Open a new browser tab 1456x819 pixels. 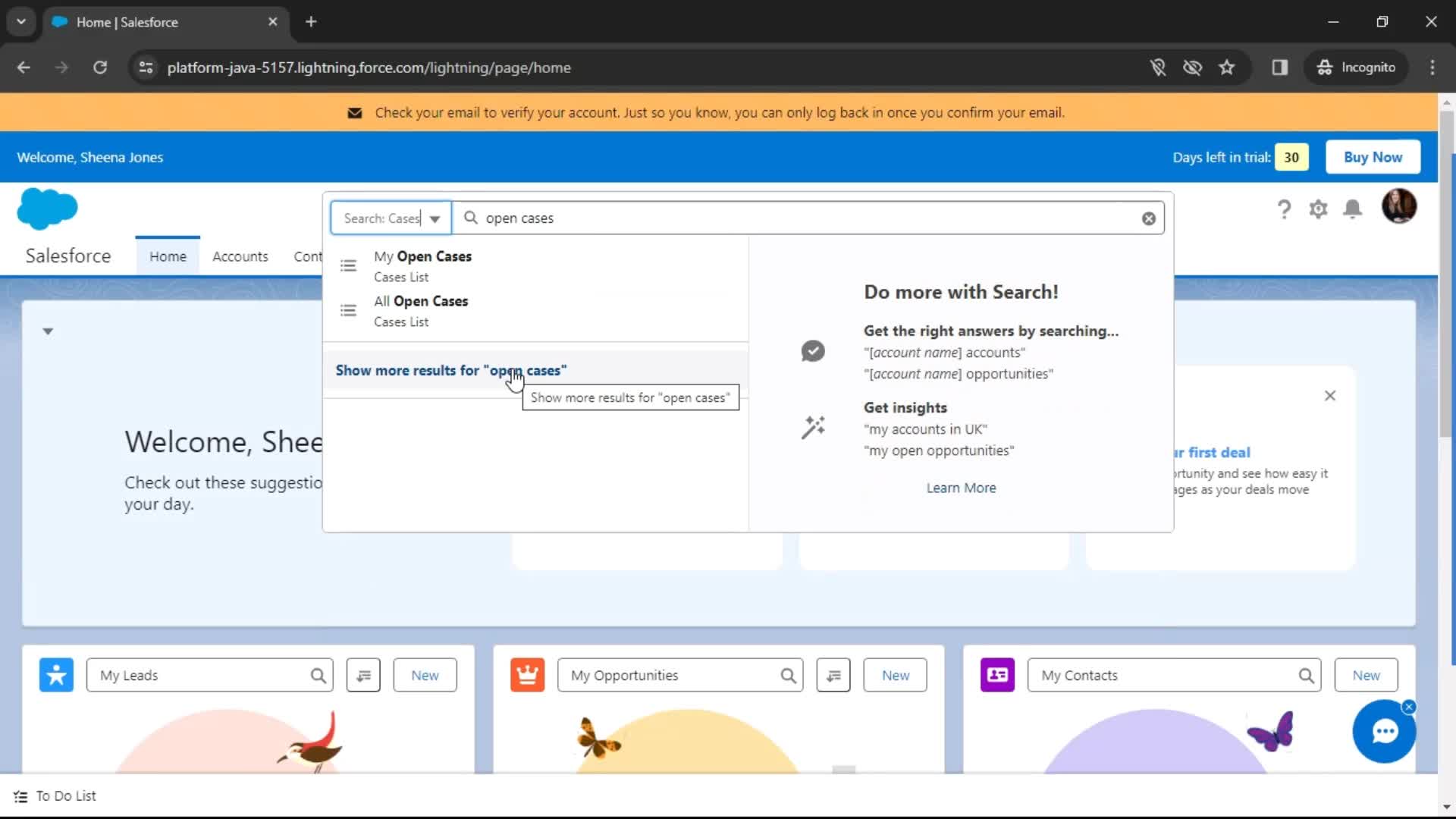click(x=311, y=22)
